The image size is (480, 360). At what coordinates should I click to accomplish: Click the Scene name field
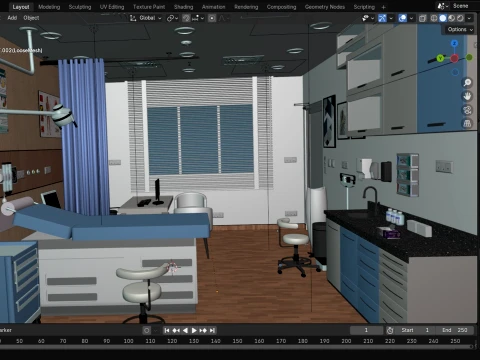[x=464, y=6]
